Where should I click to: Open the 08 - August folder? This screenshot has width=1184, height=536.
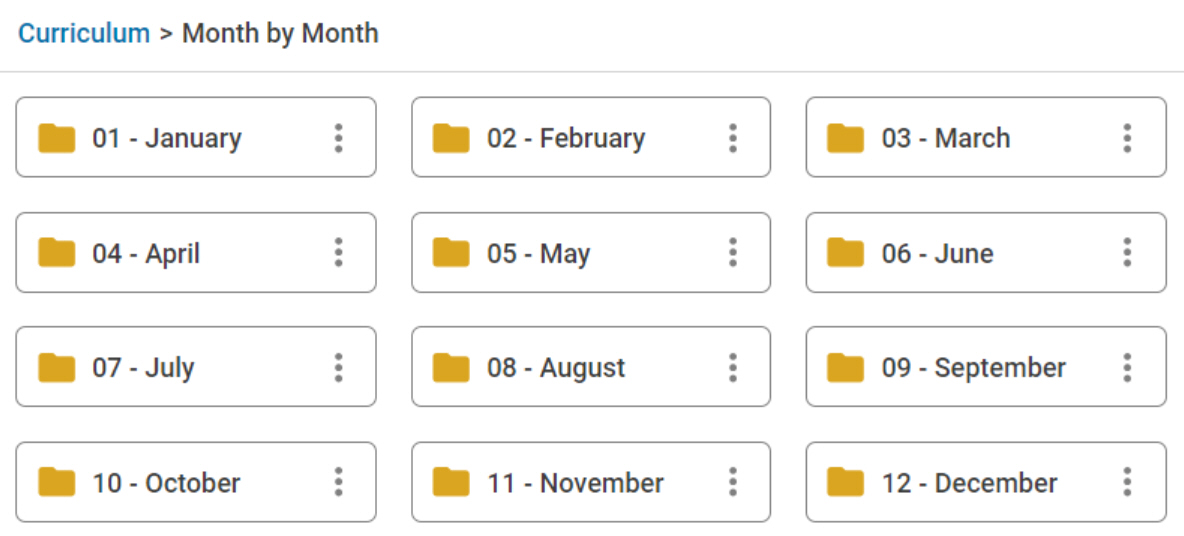[x=556, y=368]
